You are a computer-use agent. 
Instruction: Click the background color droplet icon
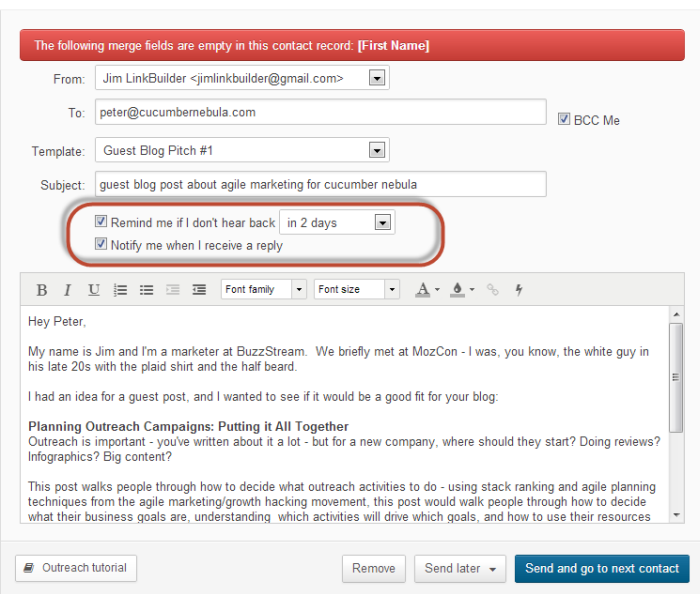pos(457,290)
